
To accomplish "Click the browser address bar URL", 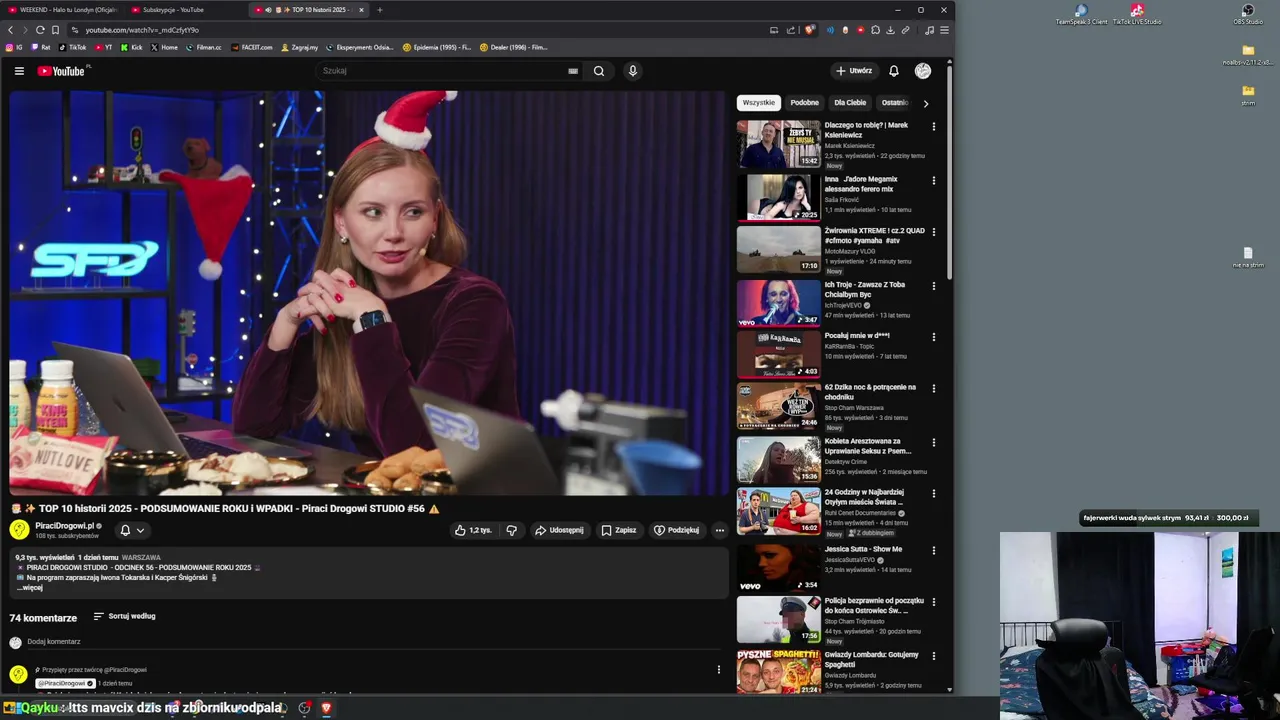I will (x=142, y=30).
